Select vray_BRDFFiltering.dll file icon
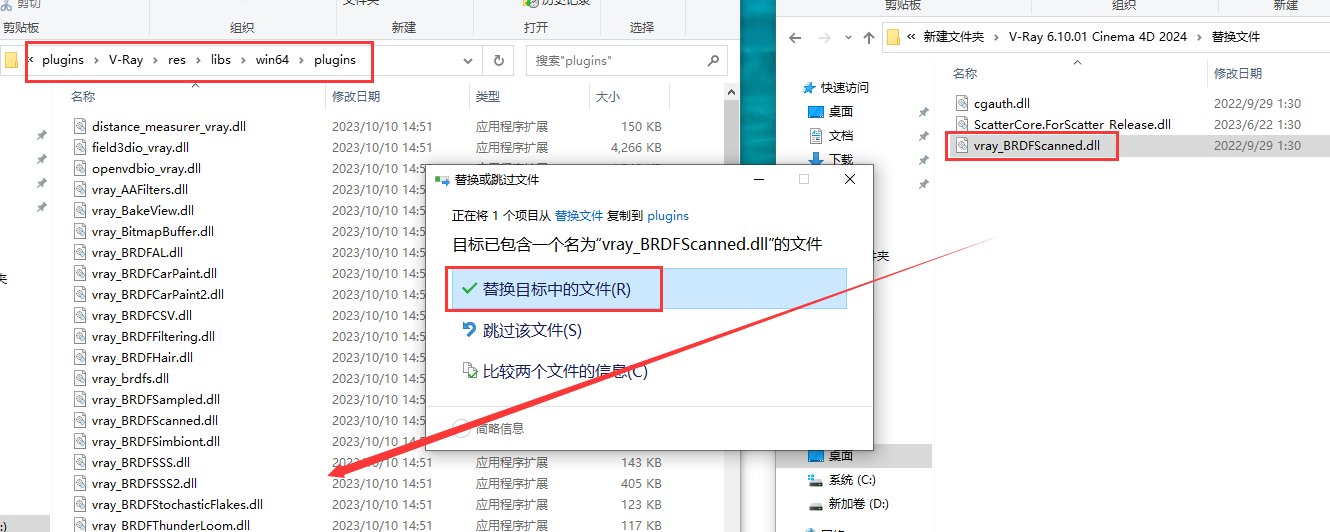This screenshot has height=532, width=1330. tap(81, 336)
